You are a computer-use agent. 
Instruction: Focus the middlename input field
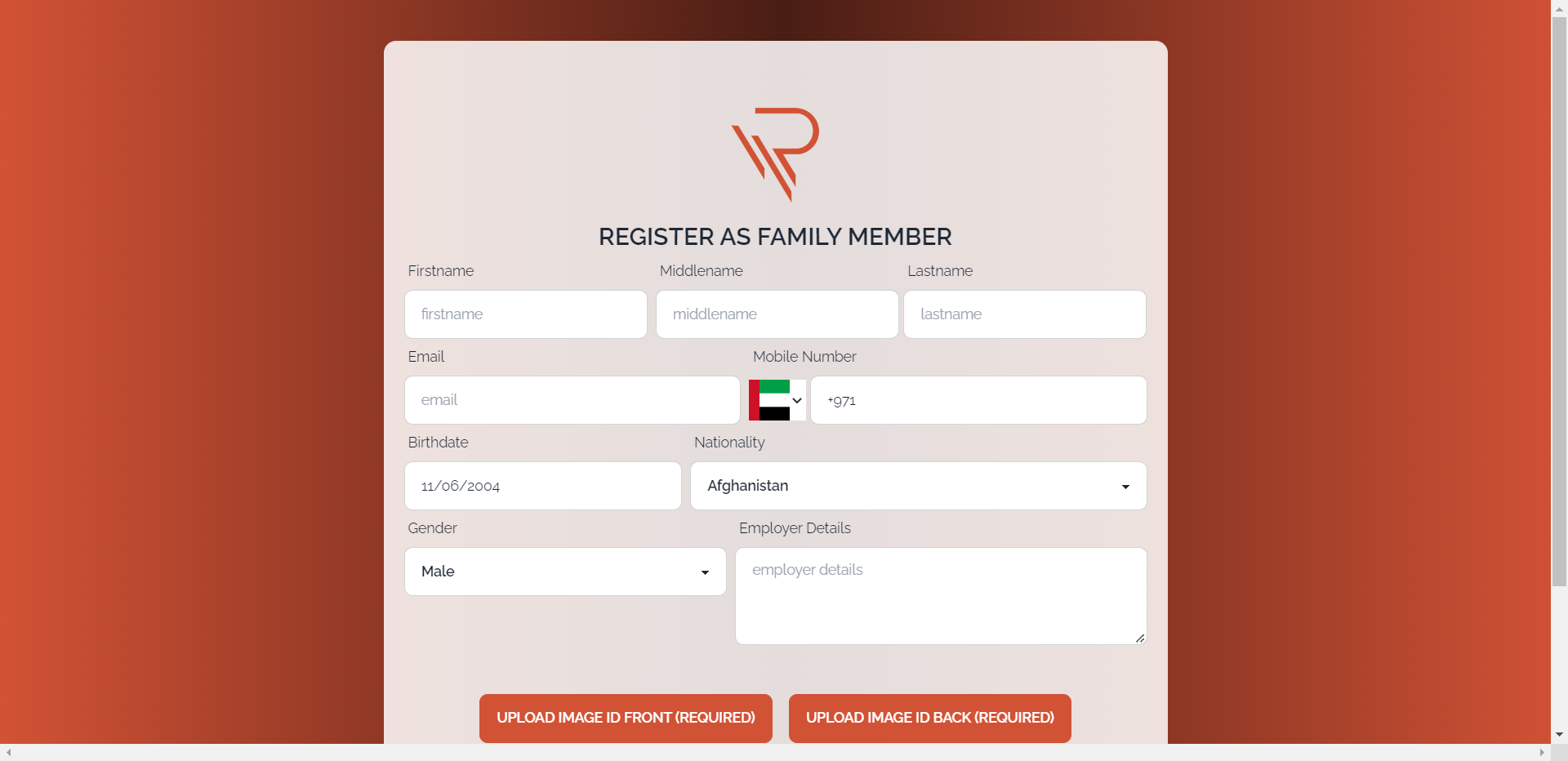point(777,314)
